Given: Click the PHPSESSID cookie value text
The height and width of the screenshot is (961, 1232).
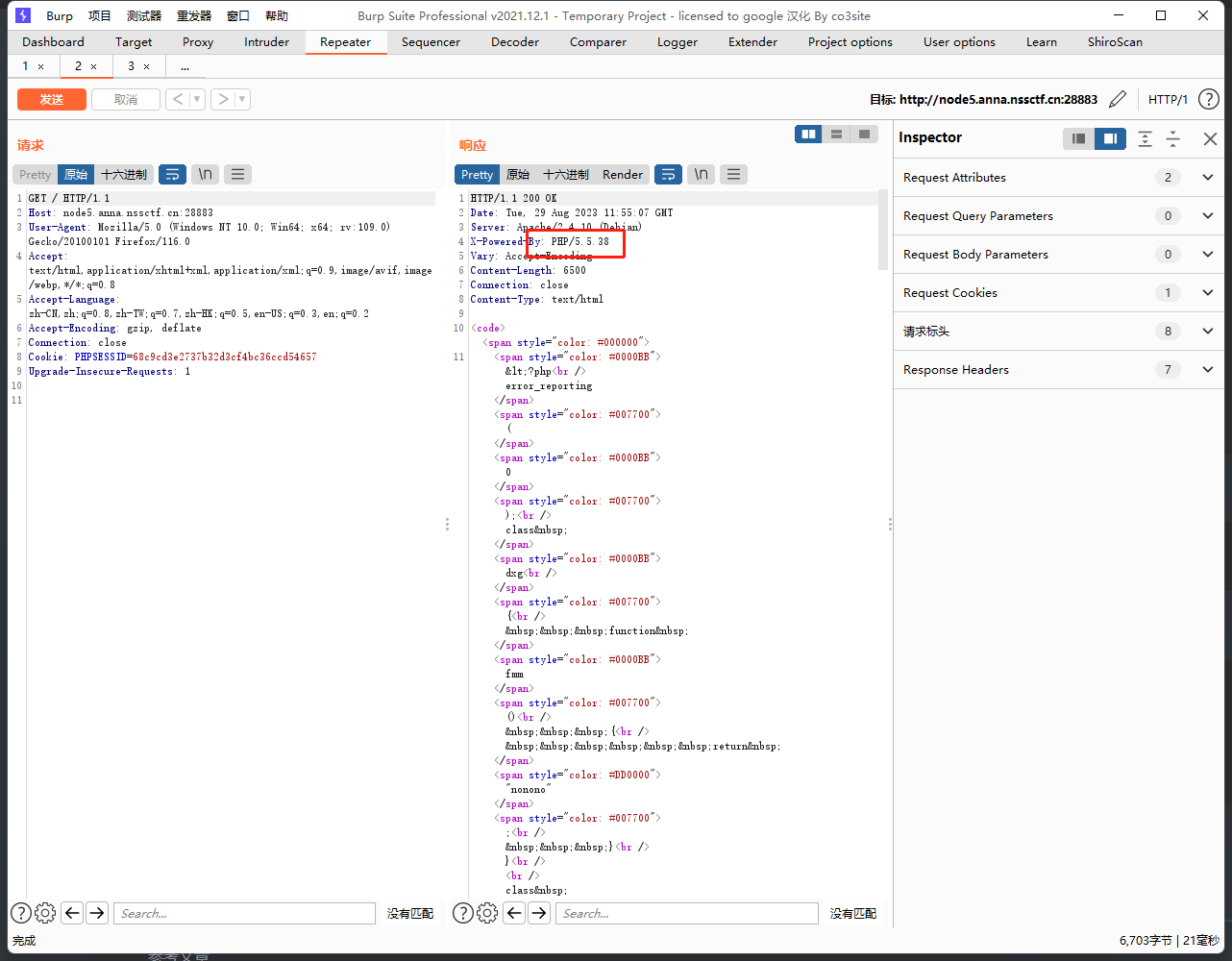Looking at the screenshot, I should click(x=224, y=357).
